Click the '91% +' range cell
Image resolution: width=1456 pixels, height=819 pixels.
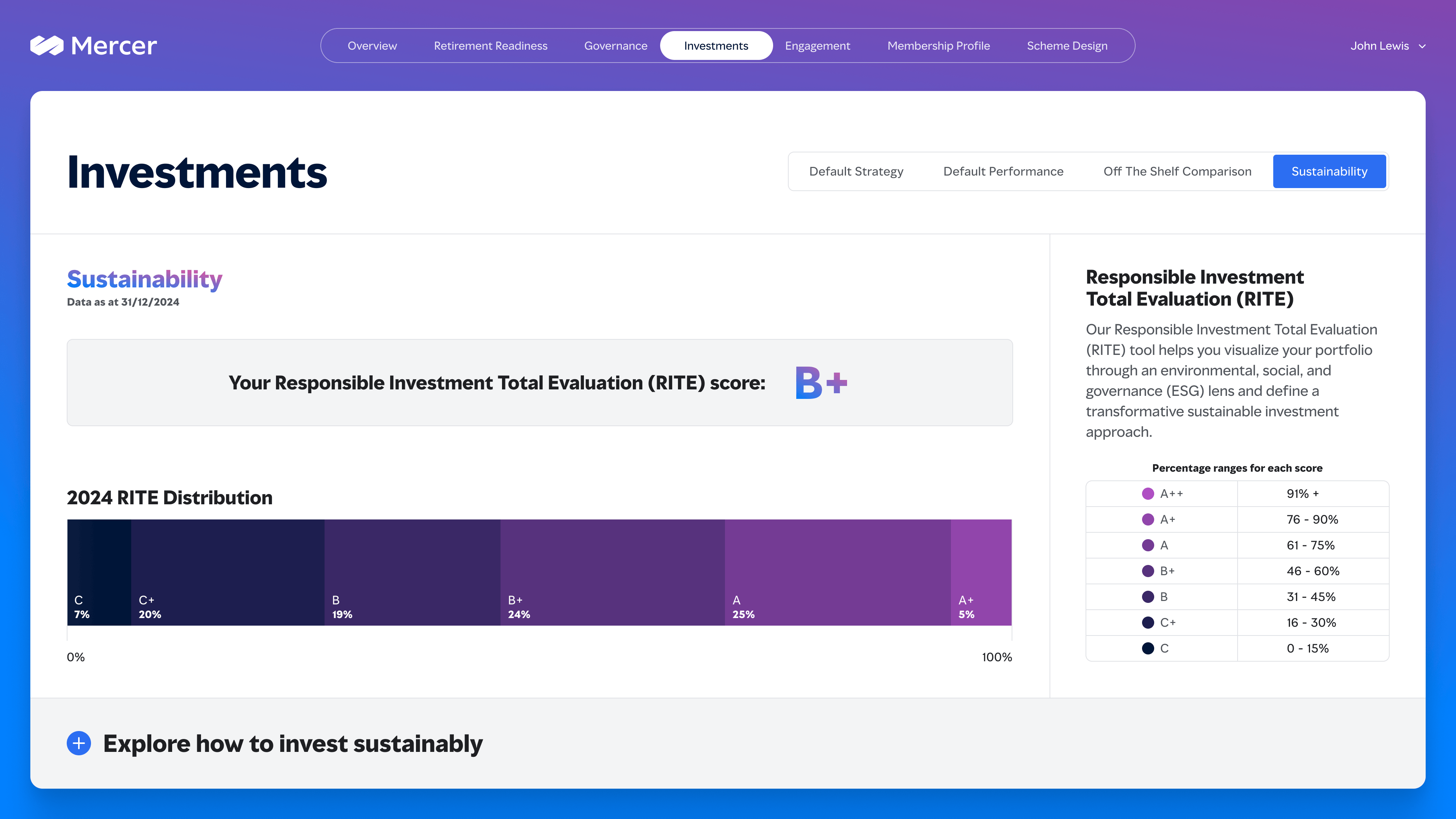click(x=1313, y=493)
